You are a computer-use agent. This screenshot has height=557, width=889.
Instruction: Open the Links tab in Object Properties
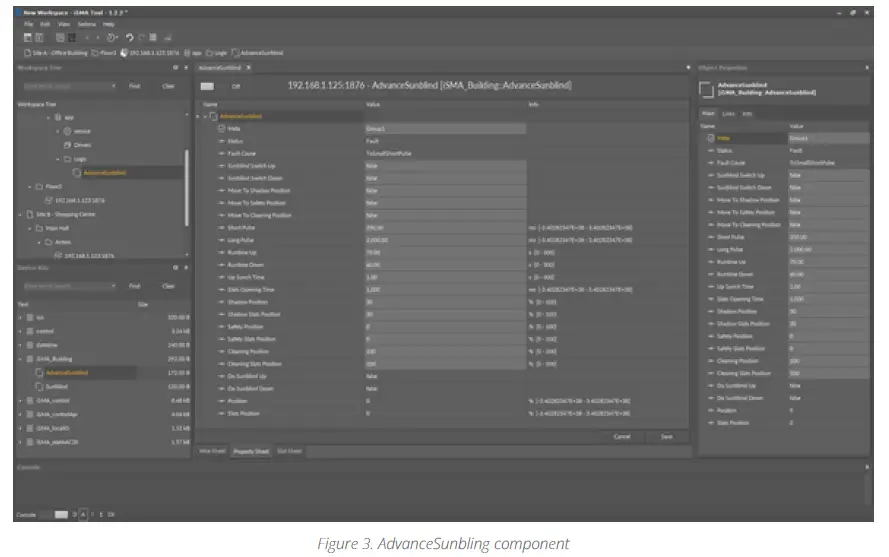(729, 114)
